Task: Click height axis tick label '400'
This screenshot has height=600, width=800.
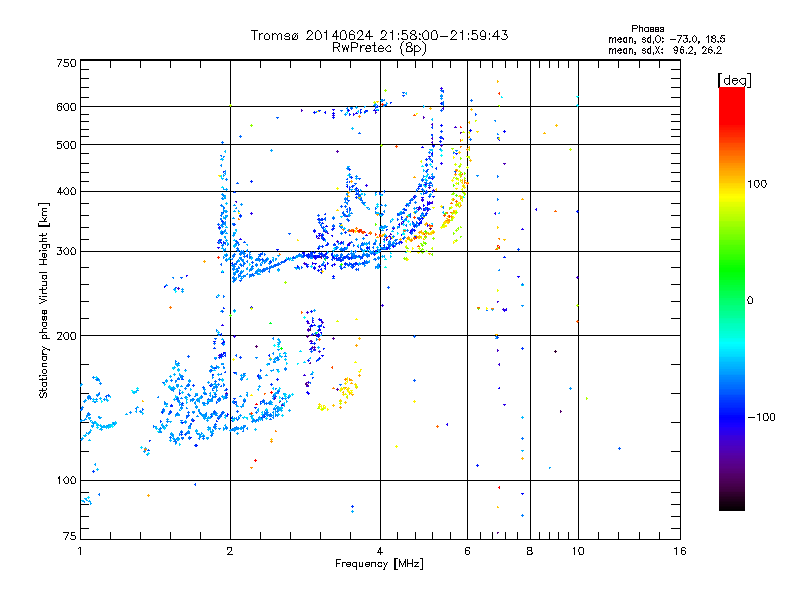Action: 66,192
